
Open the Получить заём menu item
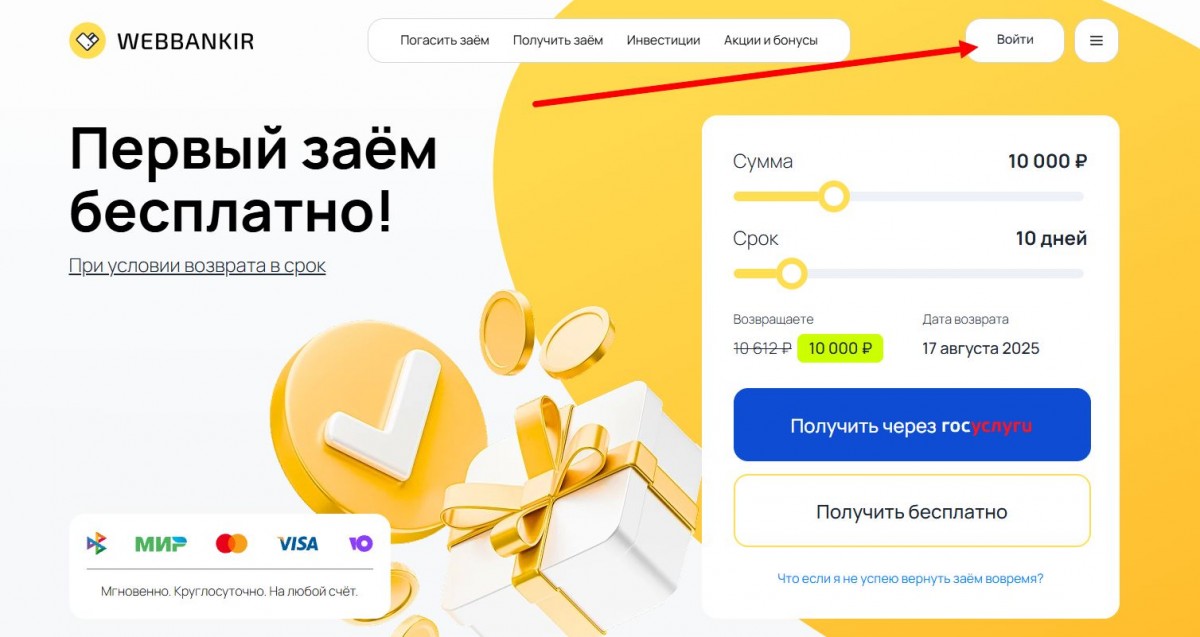[x=558, y=41]
